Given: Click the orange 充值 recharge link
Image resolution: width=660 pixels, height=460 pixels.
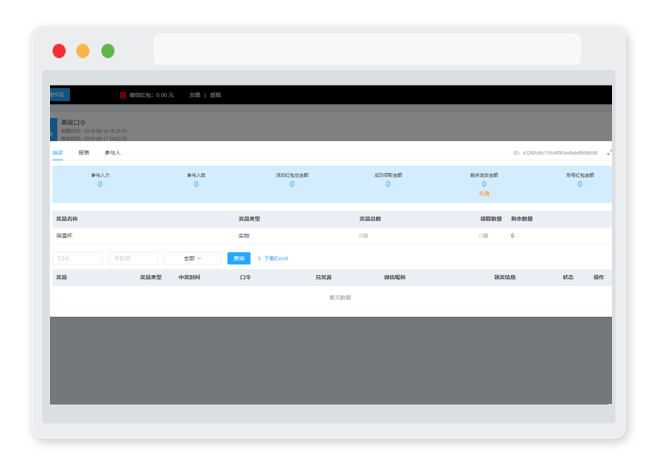Looking at the screenshot, I should [x=484, y=194].
